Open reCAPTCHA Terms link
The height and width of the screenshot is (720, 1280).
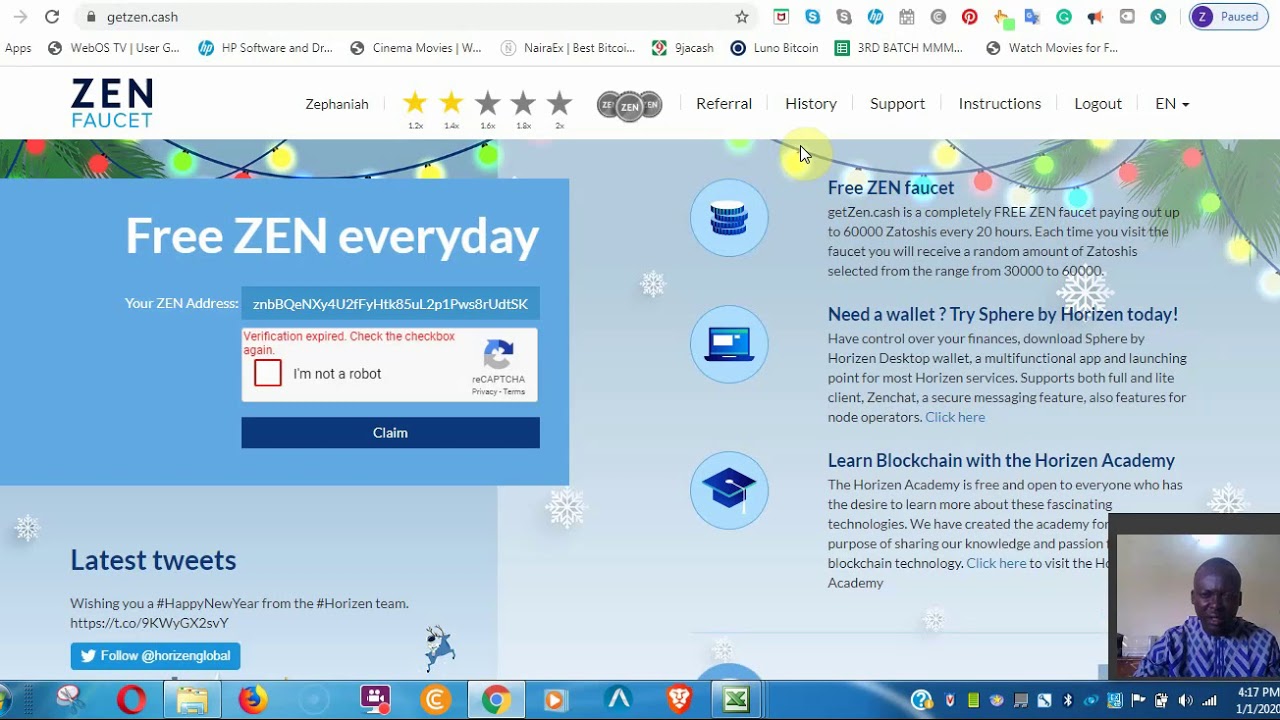point(514,392)
